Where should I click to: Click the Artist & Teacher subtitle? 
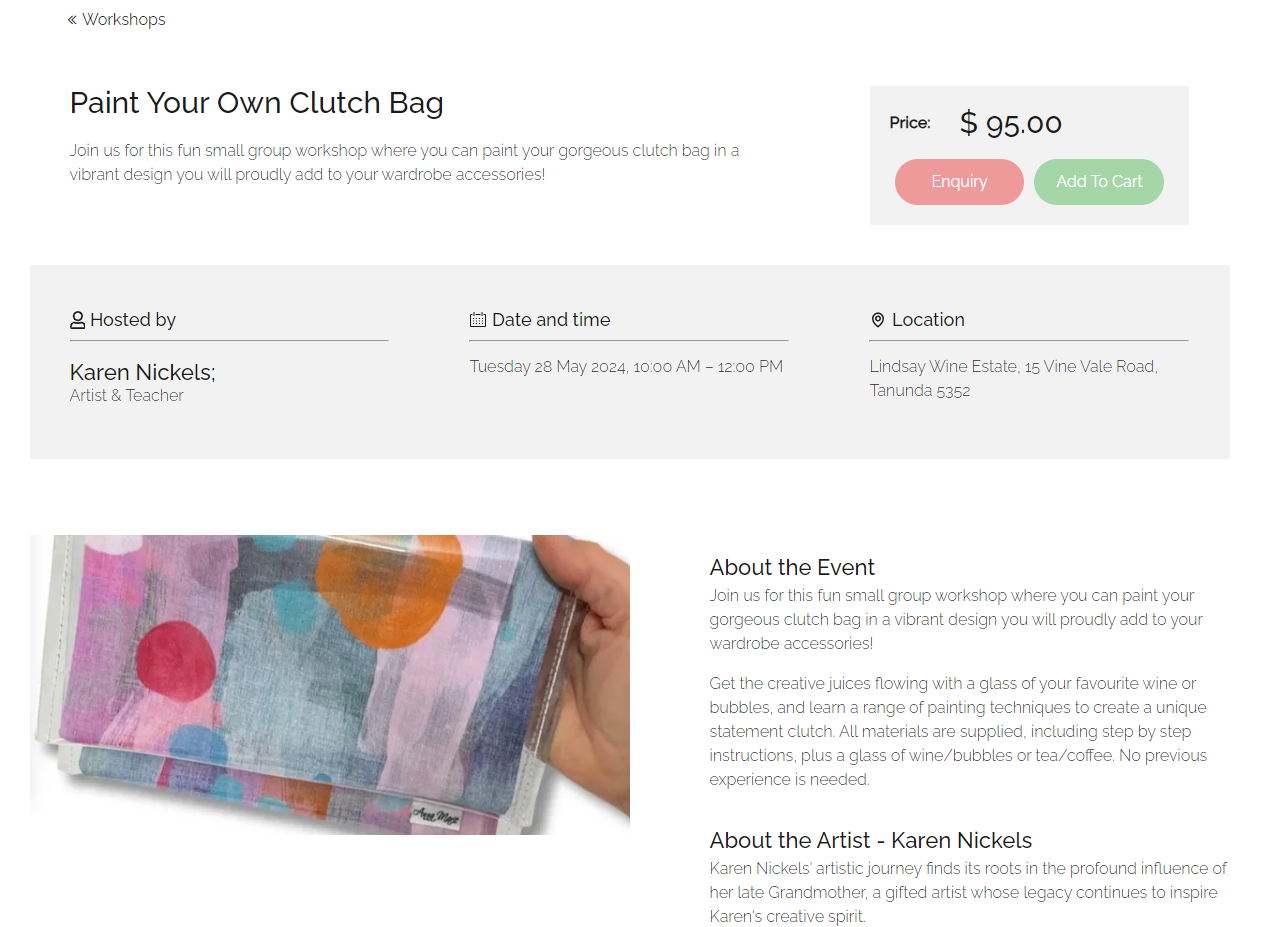[127, 396]
